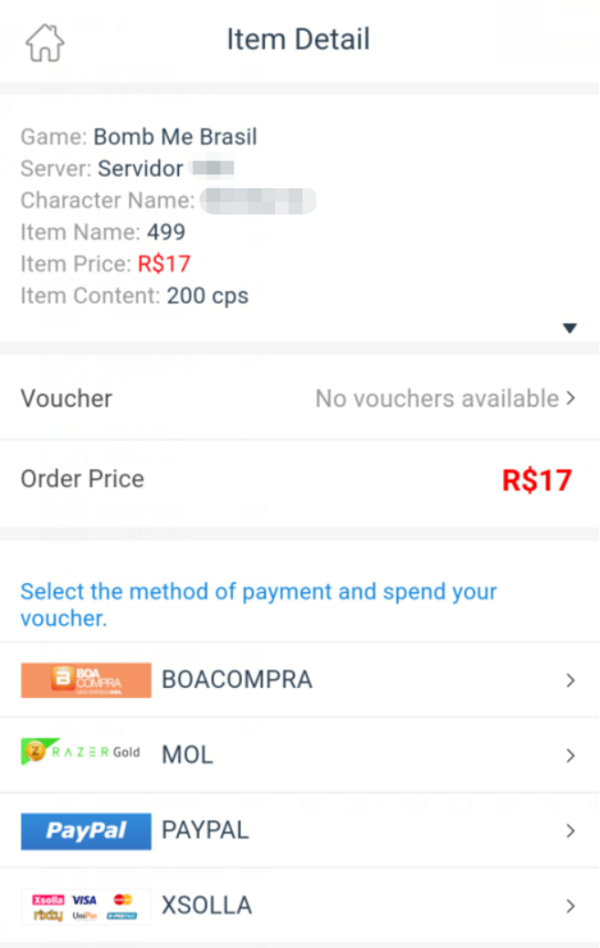This screenshot has height=948, width=600.
Task: Tap the Voucher label
Action: 66,398
